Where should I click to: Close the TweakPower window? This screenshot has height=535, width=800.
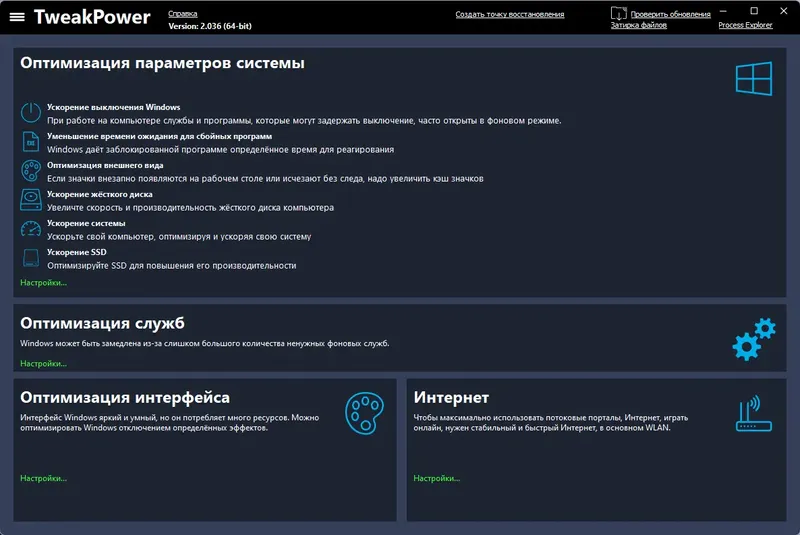pos(784,11)
